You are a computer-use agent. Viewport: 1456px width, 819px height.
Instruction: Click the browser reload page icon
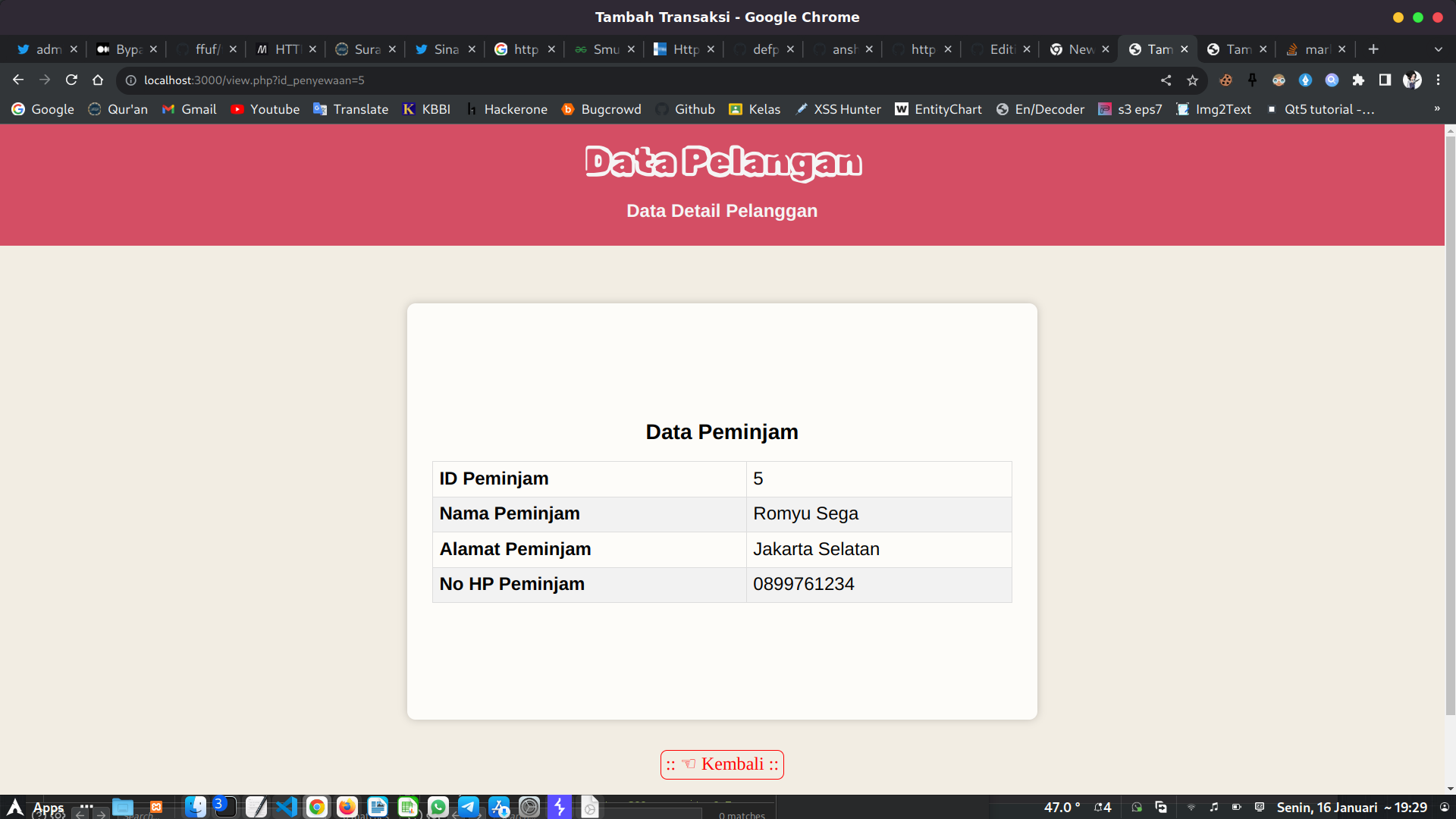pos(71,80)
